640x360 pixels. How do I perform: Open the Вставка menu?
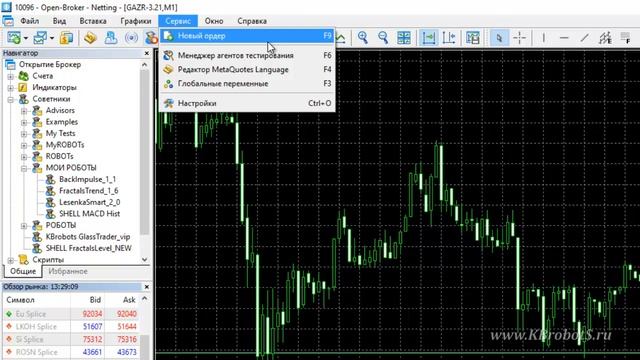(93, 21)
